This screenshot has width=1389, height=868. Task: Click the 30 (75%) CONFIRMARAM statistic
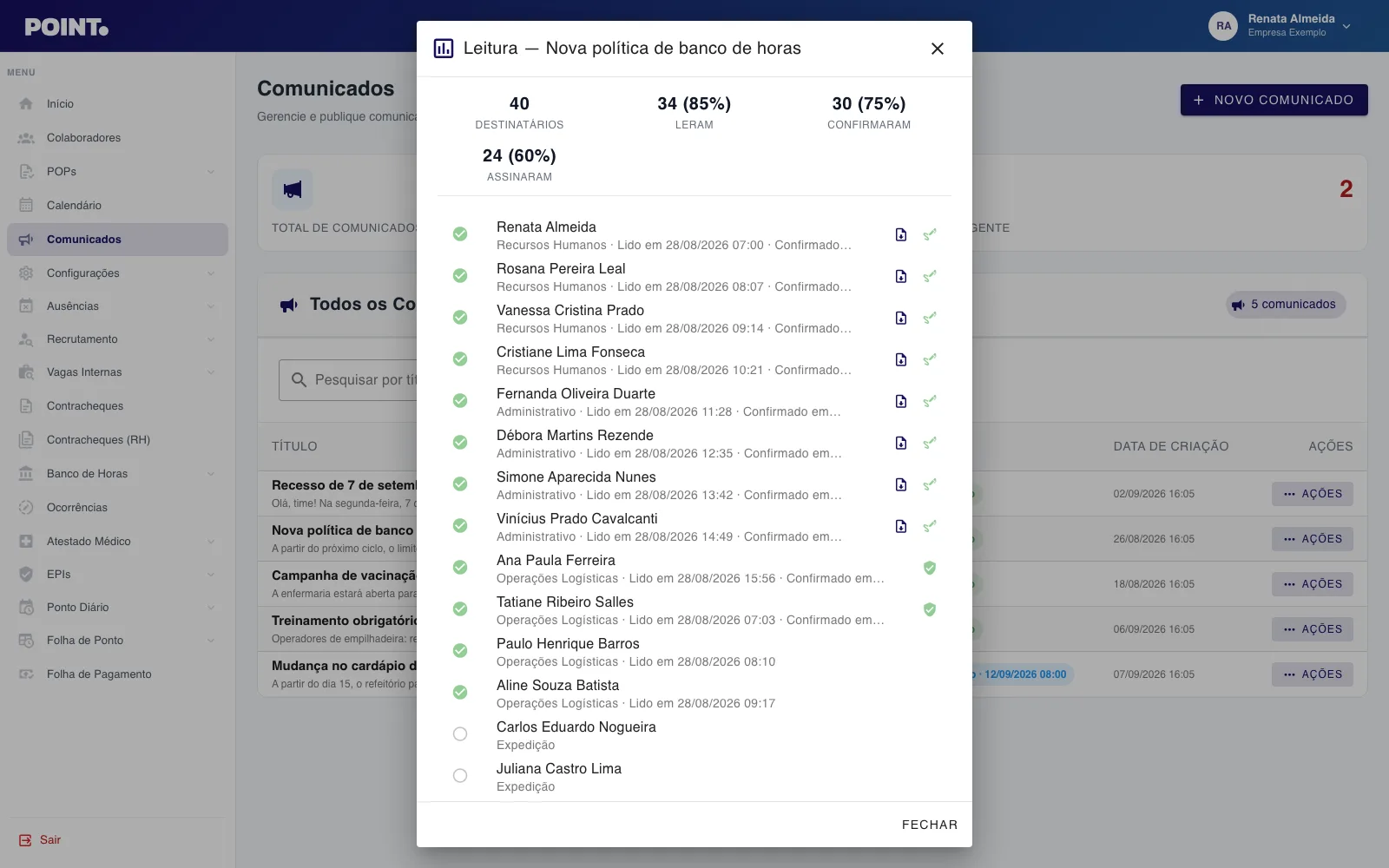869,112
